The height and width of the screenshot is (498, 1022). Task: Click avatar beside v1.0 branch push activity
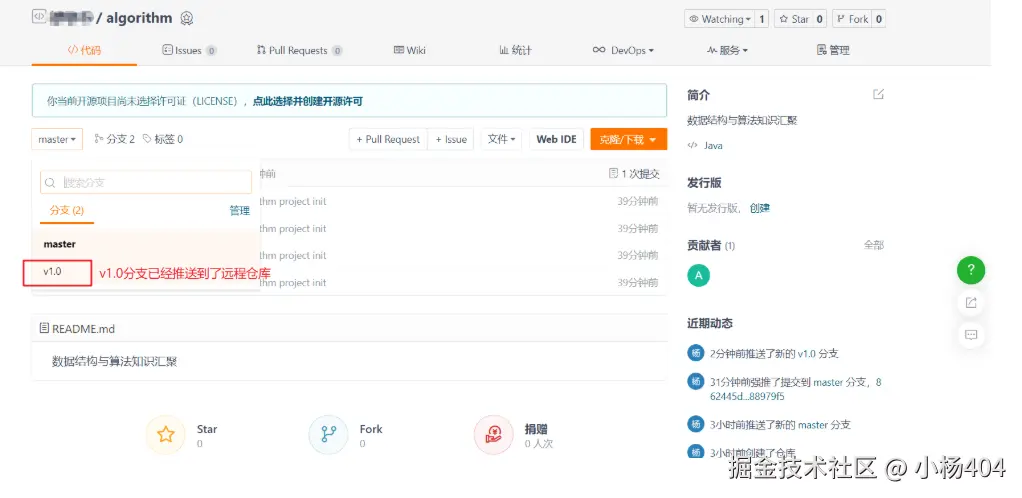pos(696,353)
